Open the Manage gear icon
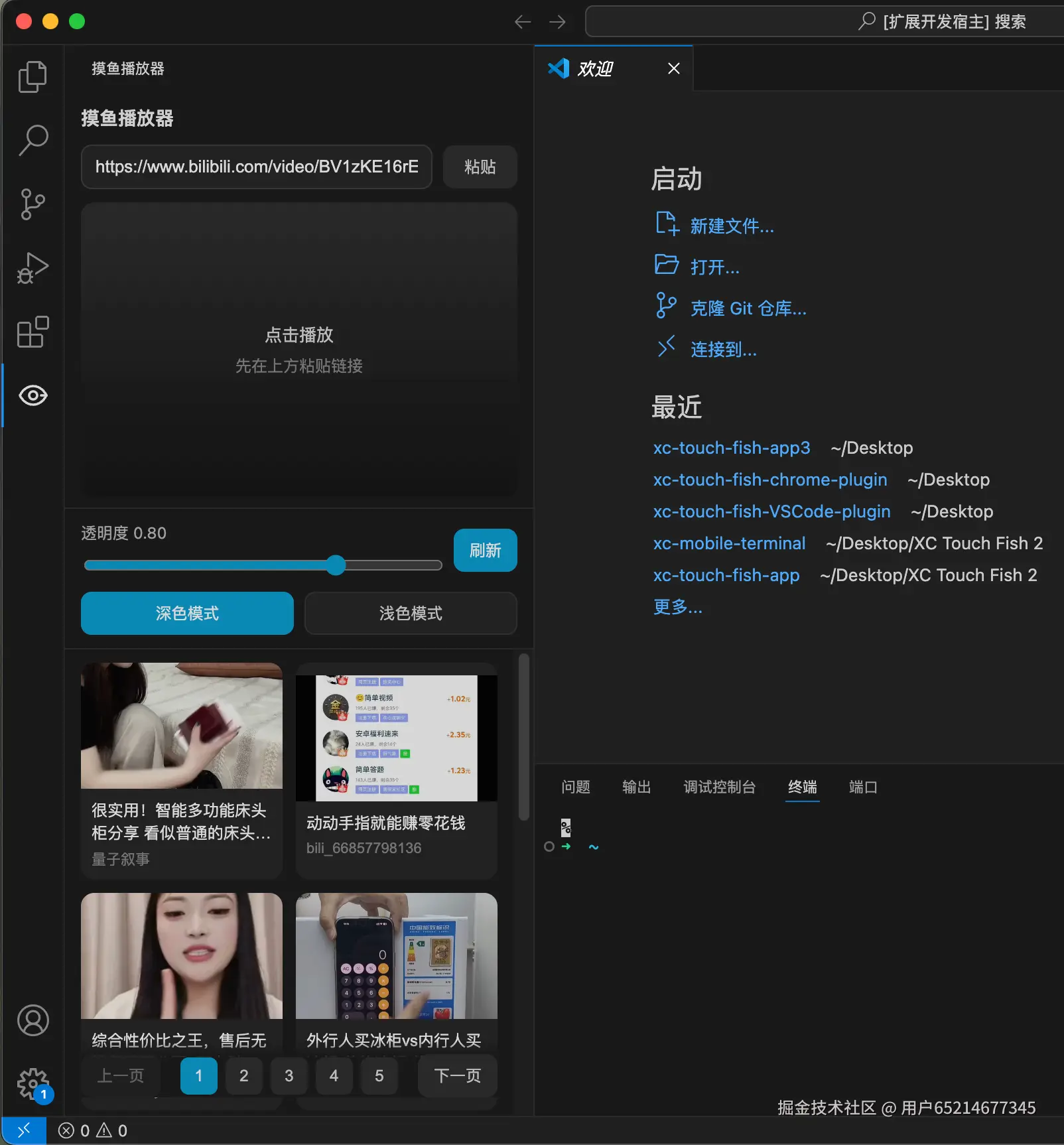This screenshot has height=1145, width=1064. point(33,1084)
